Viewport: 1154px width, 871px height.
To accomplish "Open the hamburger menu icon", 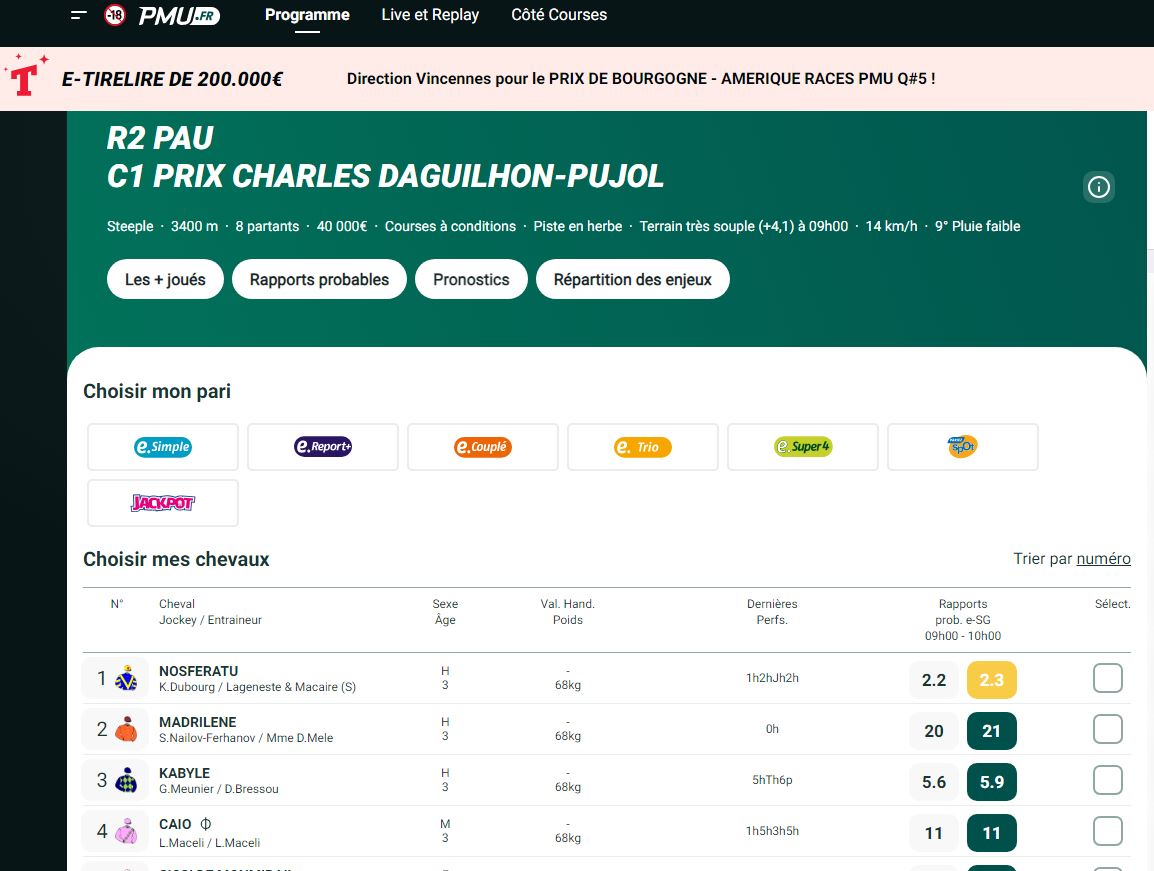I will [x=79, y=15].
